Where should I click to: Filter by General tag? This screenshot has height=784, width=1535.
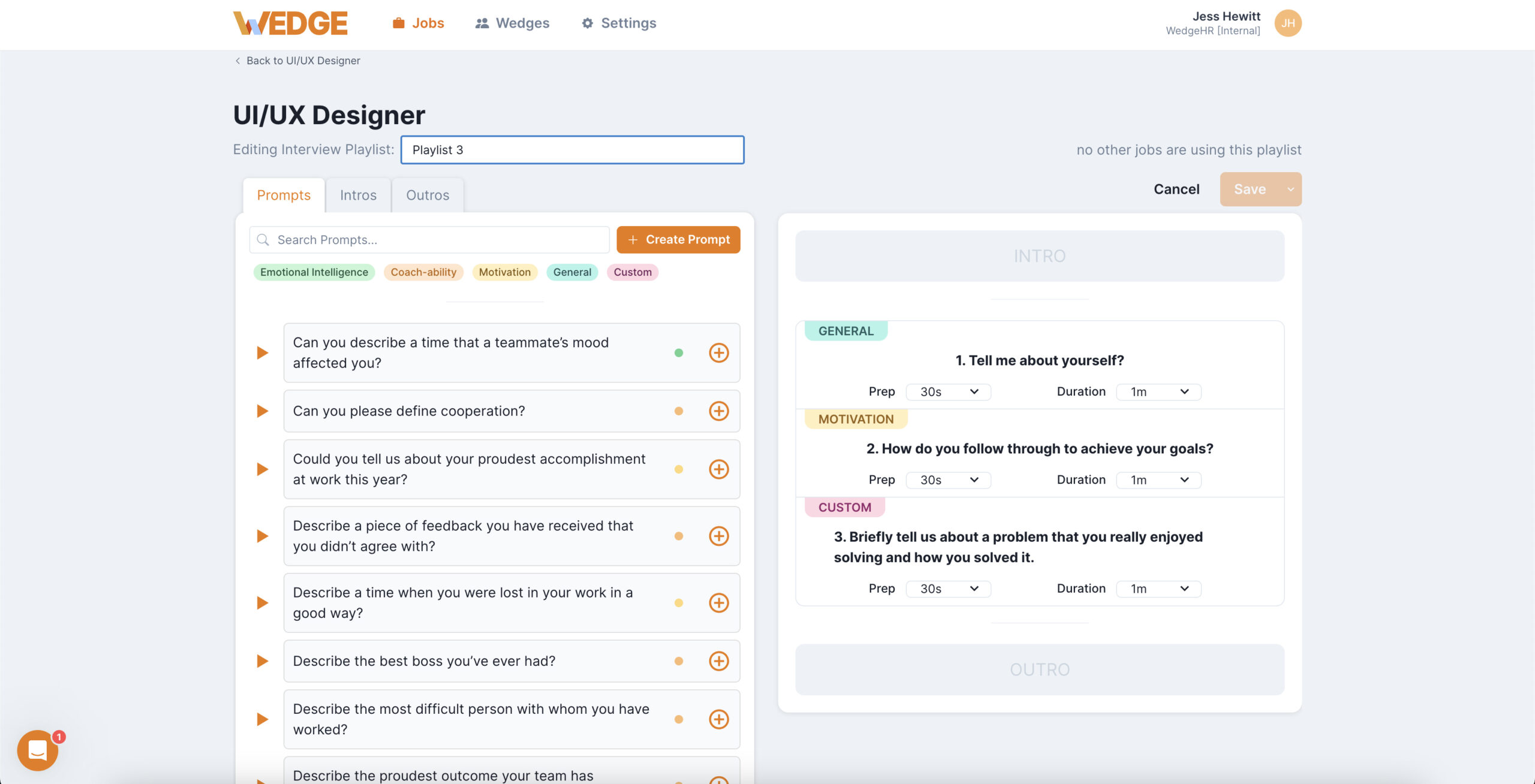pos(572,272)
